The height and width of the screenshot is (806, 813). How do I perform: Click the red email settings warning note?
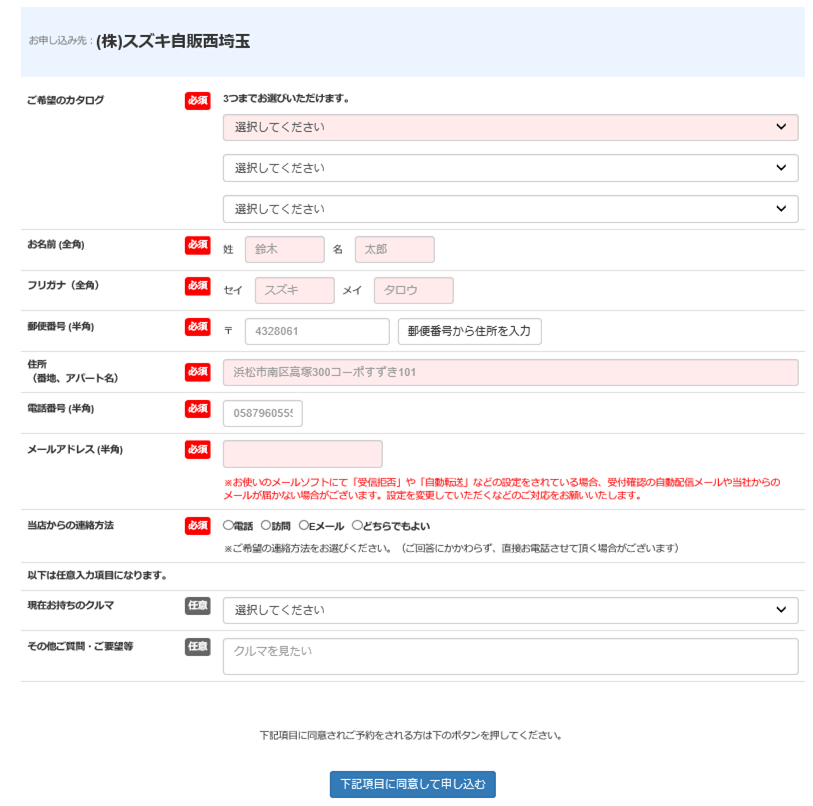click(502, 489)
